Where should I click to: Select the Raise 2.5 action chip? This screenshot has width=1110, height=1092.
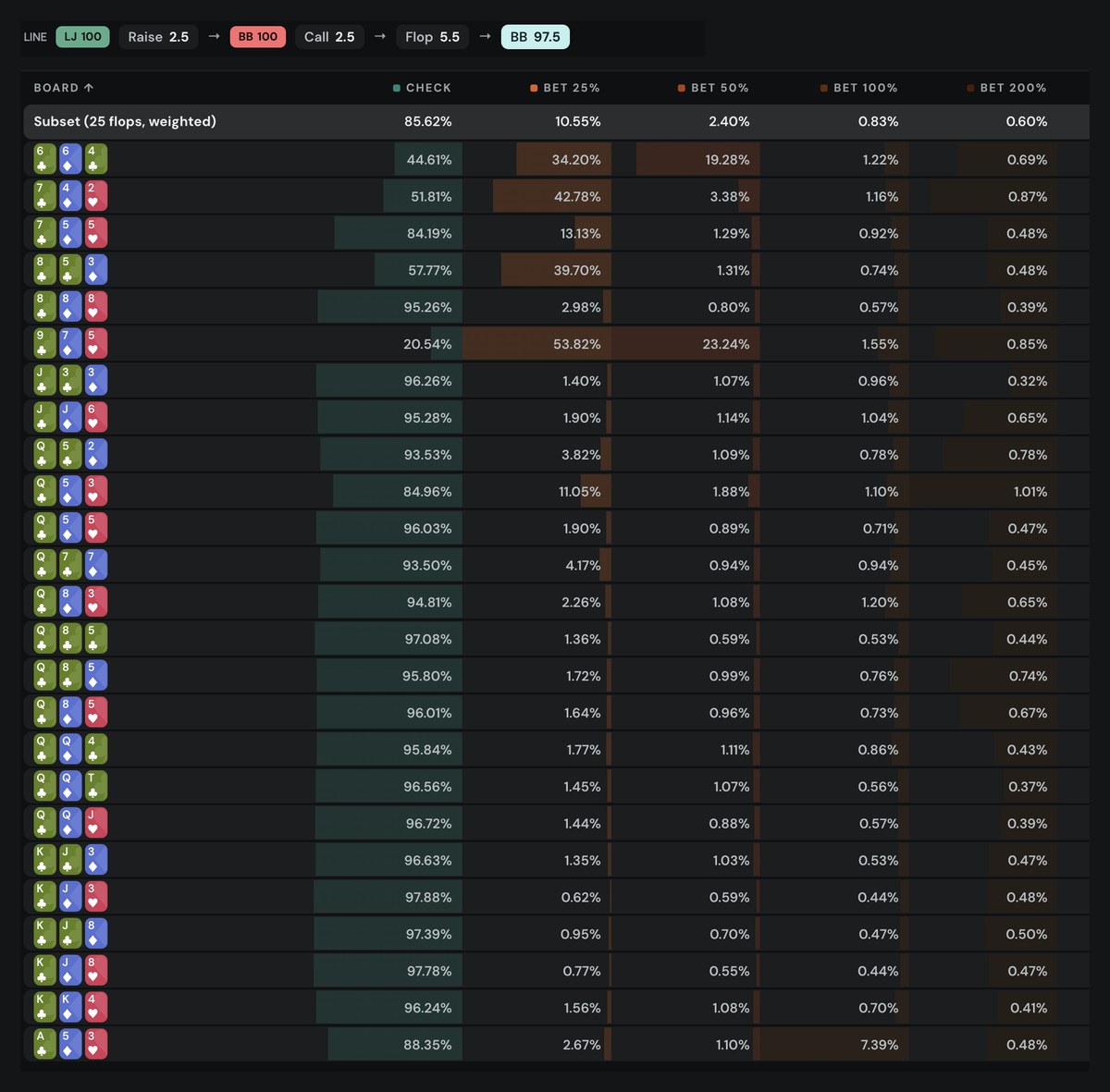tap(158, 37)
